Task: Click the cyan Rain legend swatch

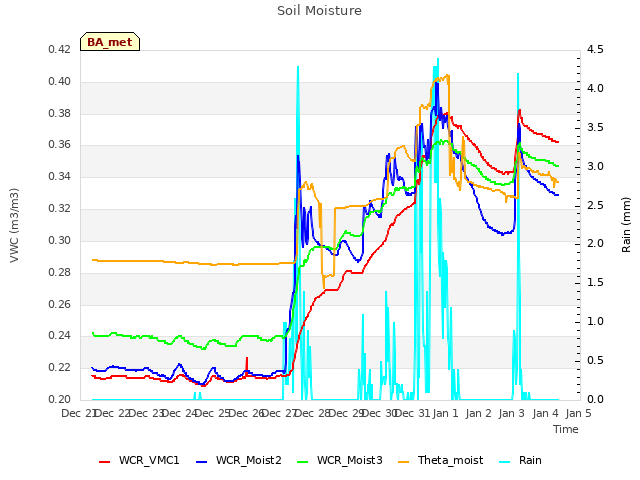Action: click(x=504, y=462)
